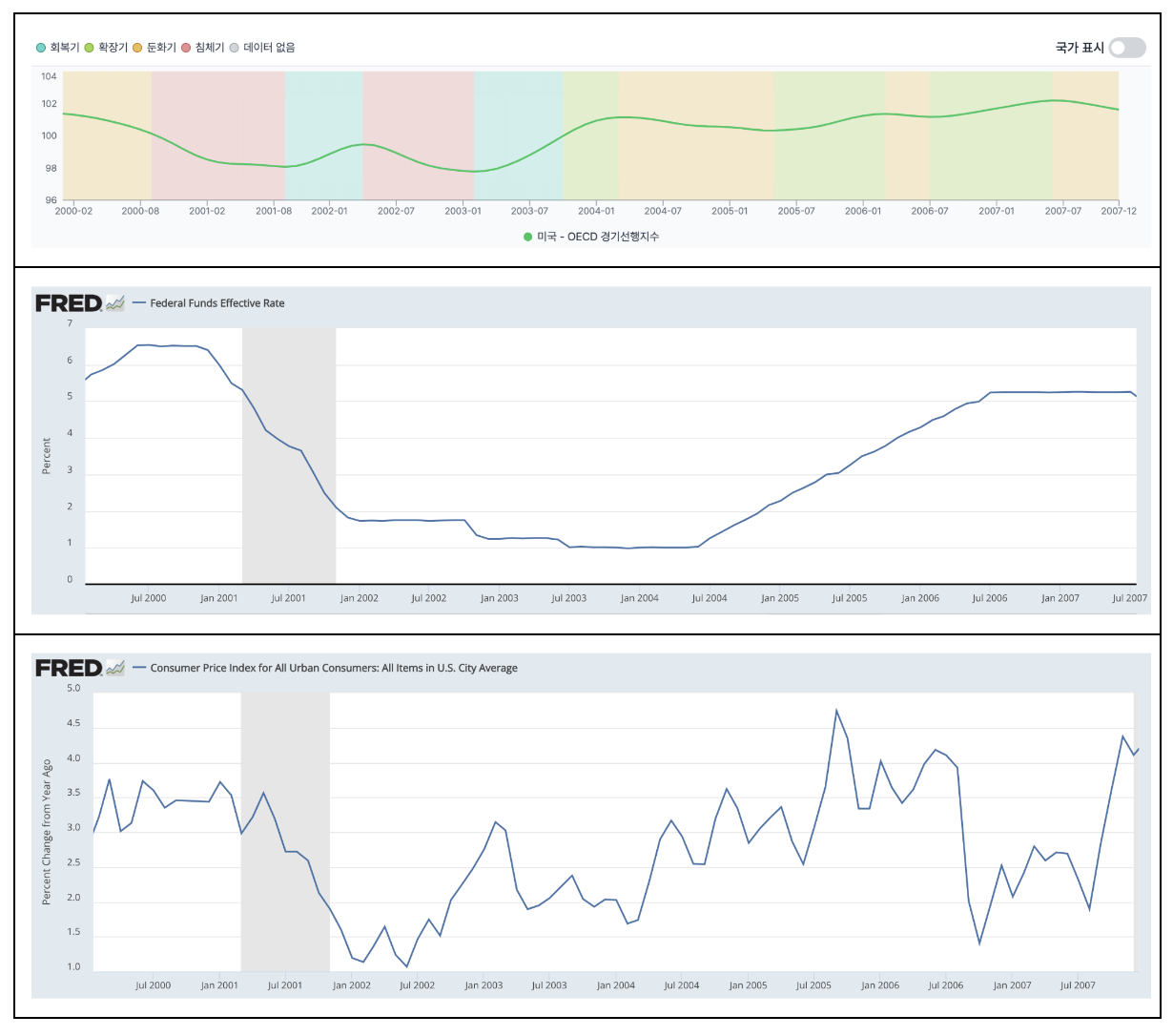Toggle the 미국 - OECD 경기선행지수 series legend
The width and height of the screenshot is (1173, 1036).
pyautogui.click(x=591, y=237)
